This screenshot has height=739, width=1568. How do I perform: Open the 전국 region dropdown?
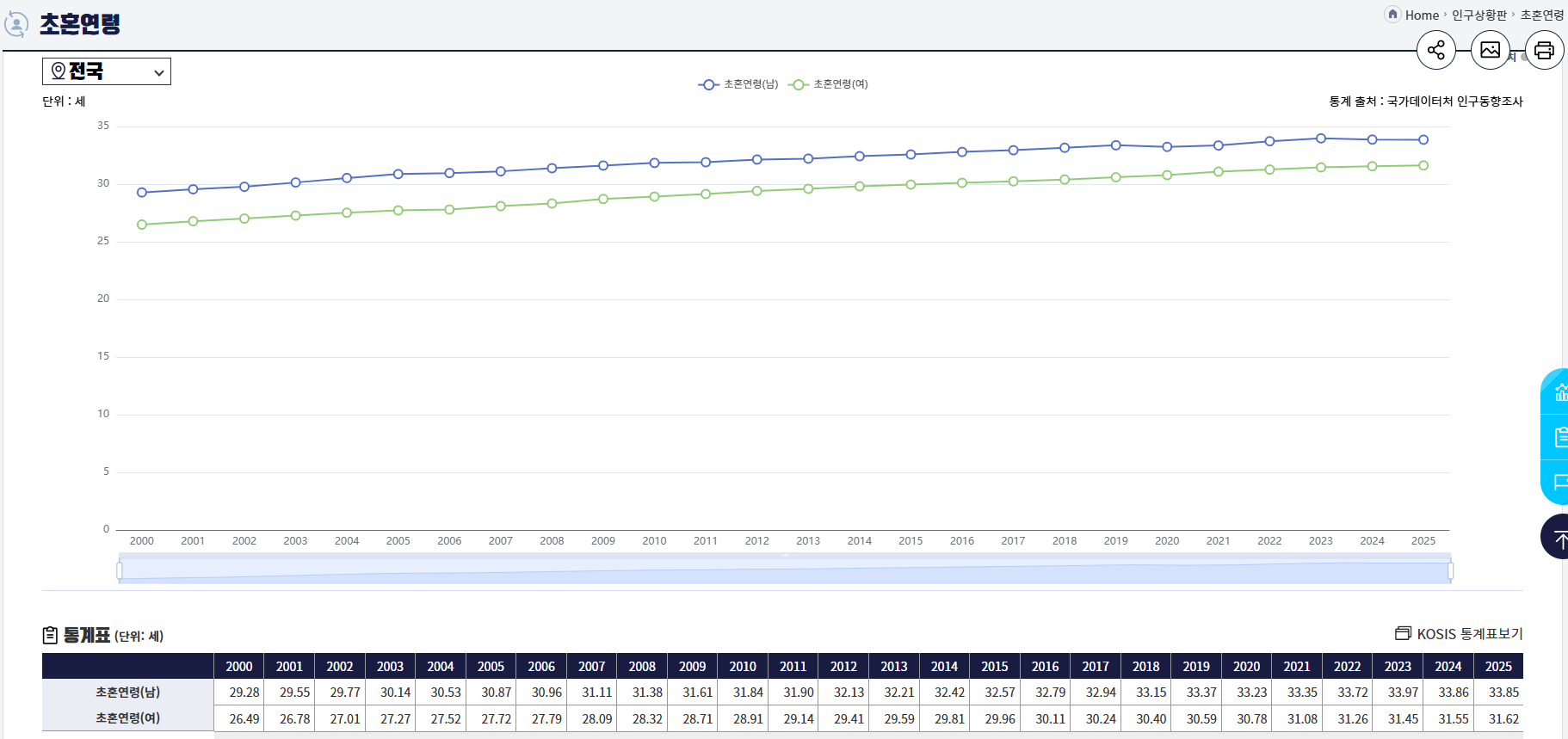point(107,71)
